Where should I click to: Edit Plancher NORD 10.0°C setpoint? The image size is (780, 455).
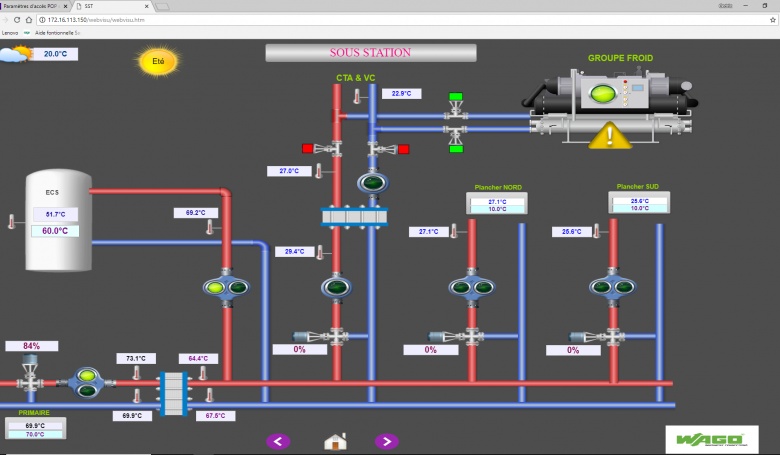[x=497, y=209]
